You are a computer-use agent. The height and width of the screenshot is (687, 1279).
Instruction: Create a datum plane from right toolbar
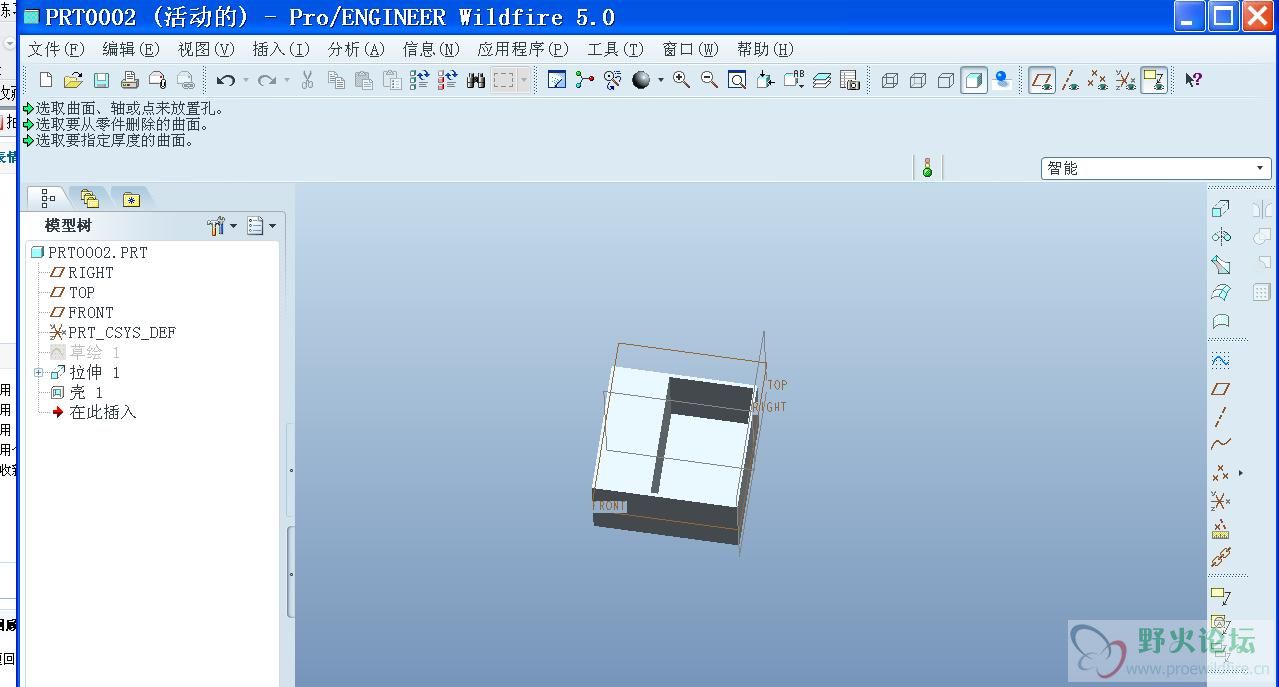1220,389
